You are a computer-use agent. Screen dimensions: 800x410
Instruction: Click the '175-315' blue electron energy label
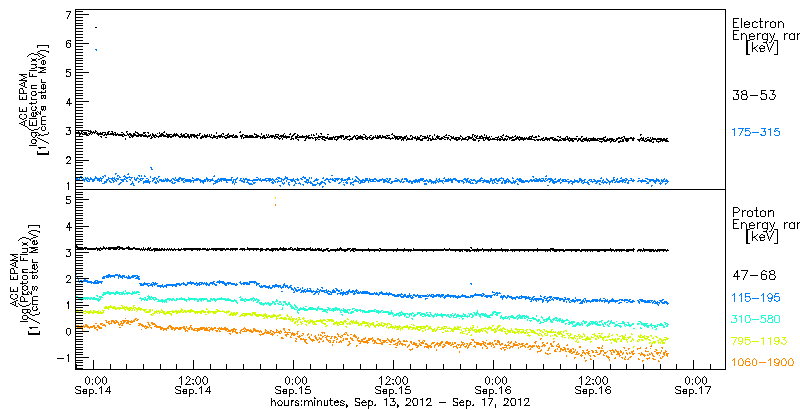click(x=756, y=132)
